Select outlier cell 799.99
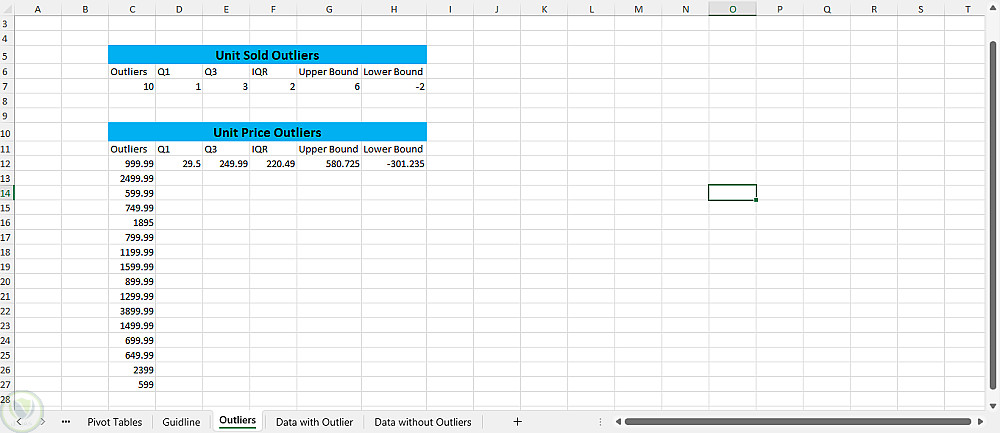Viewport: 1000px width, 433px height. pyautogui.click(x=132, y=237)
